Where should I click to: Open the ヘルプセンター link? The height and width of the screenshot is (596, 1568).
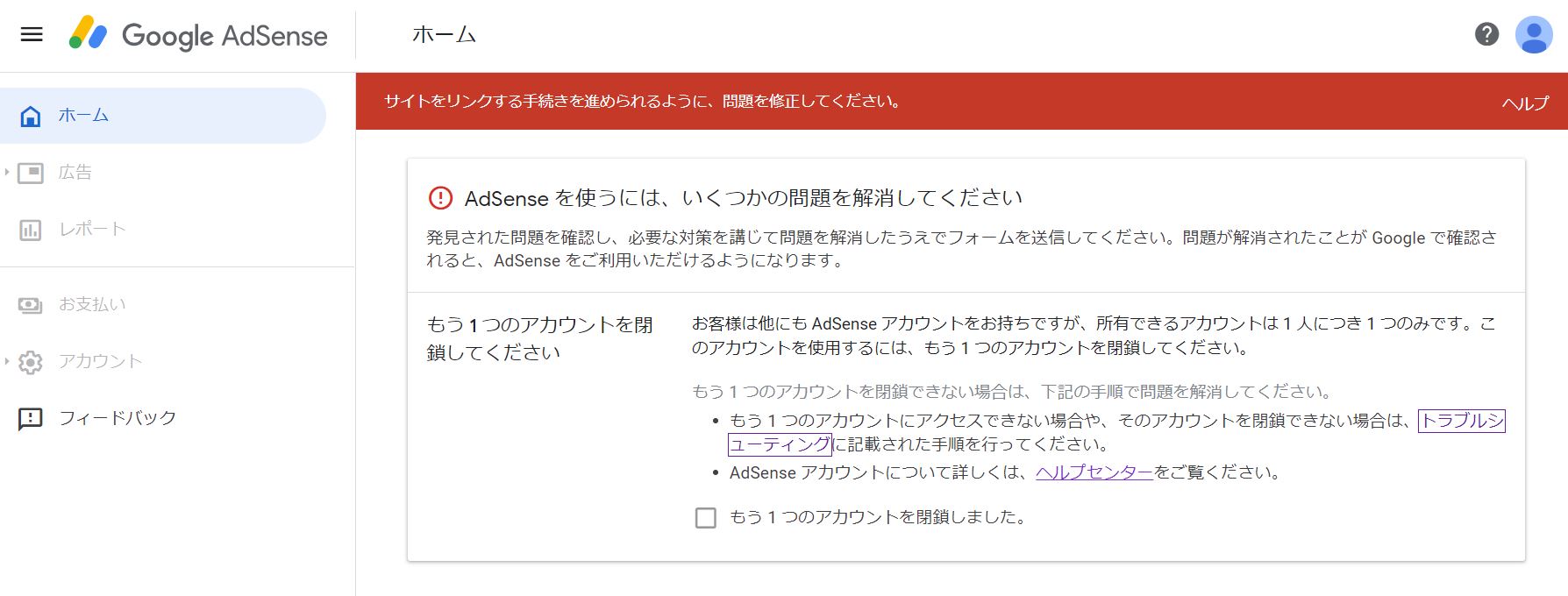1094,472
